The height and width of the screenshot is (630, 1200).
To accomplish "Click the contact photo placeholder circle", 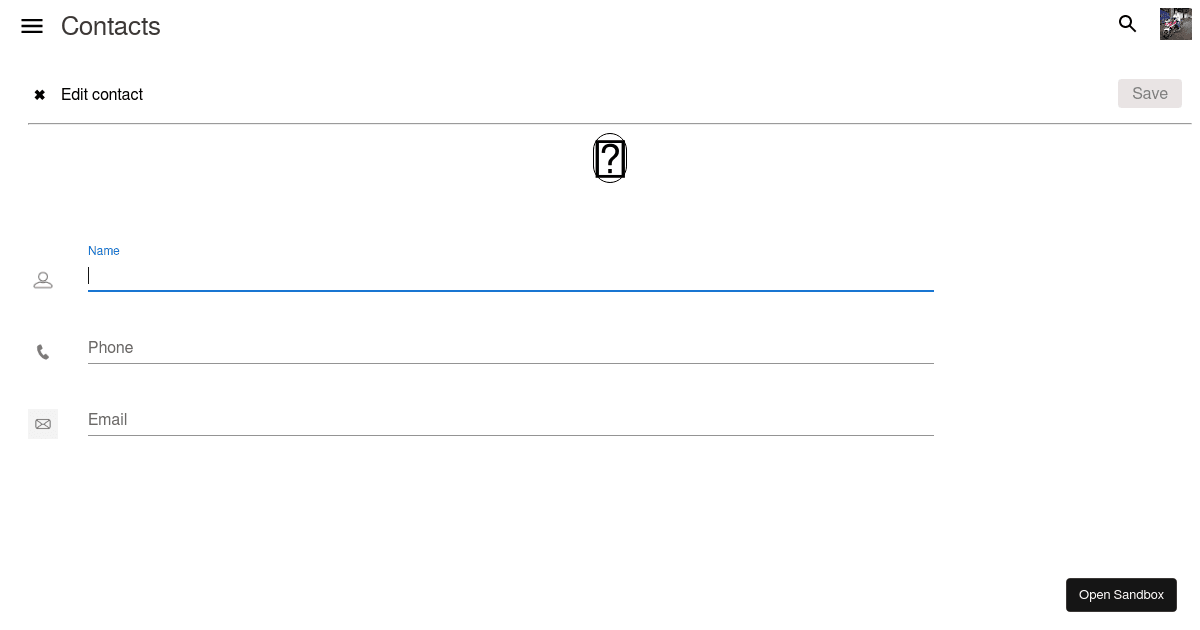I will 609,157.
